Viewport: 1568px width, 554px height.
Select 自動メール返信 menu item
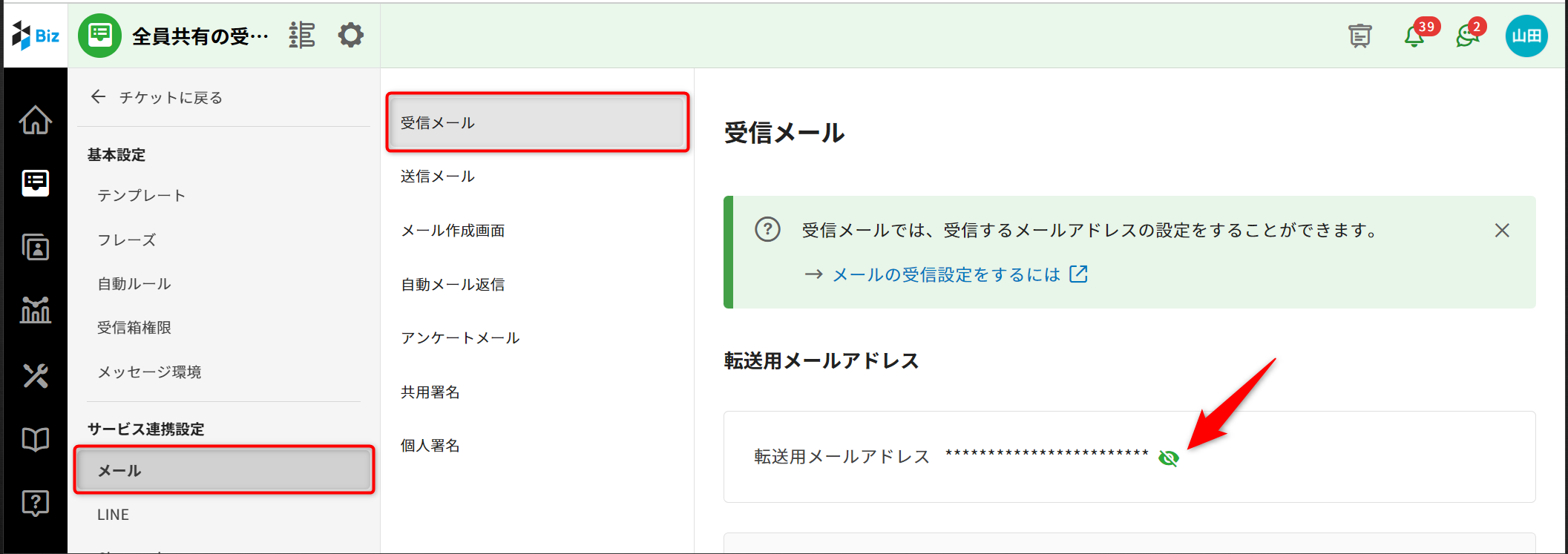(453, 285)
